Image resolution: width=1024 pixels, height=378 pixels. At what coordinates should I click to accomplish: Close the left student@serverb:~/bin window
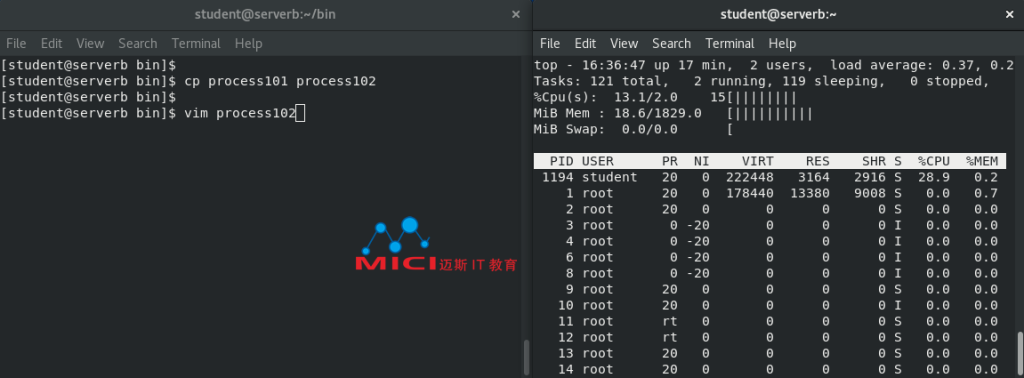[515, 14]
